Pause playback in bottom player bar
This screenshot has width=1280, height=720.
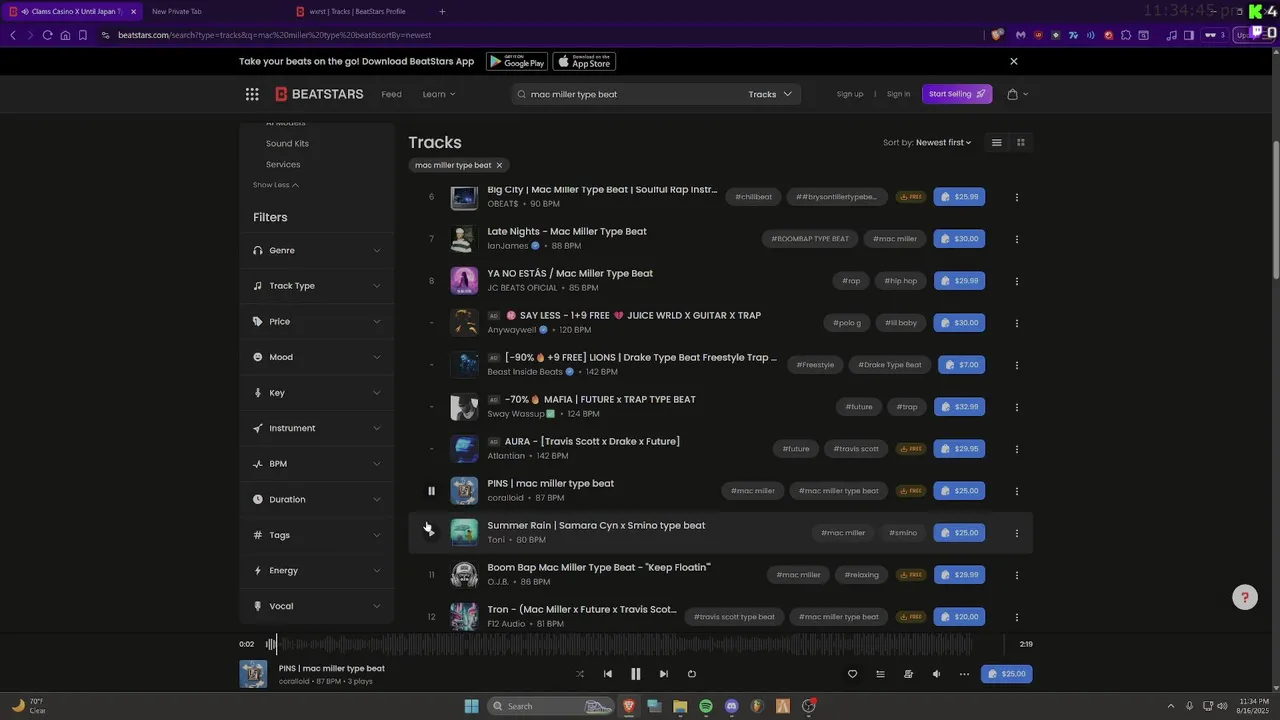tap(635, 674)
